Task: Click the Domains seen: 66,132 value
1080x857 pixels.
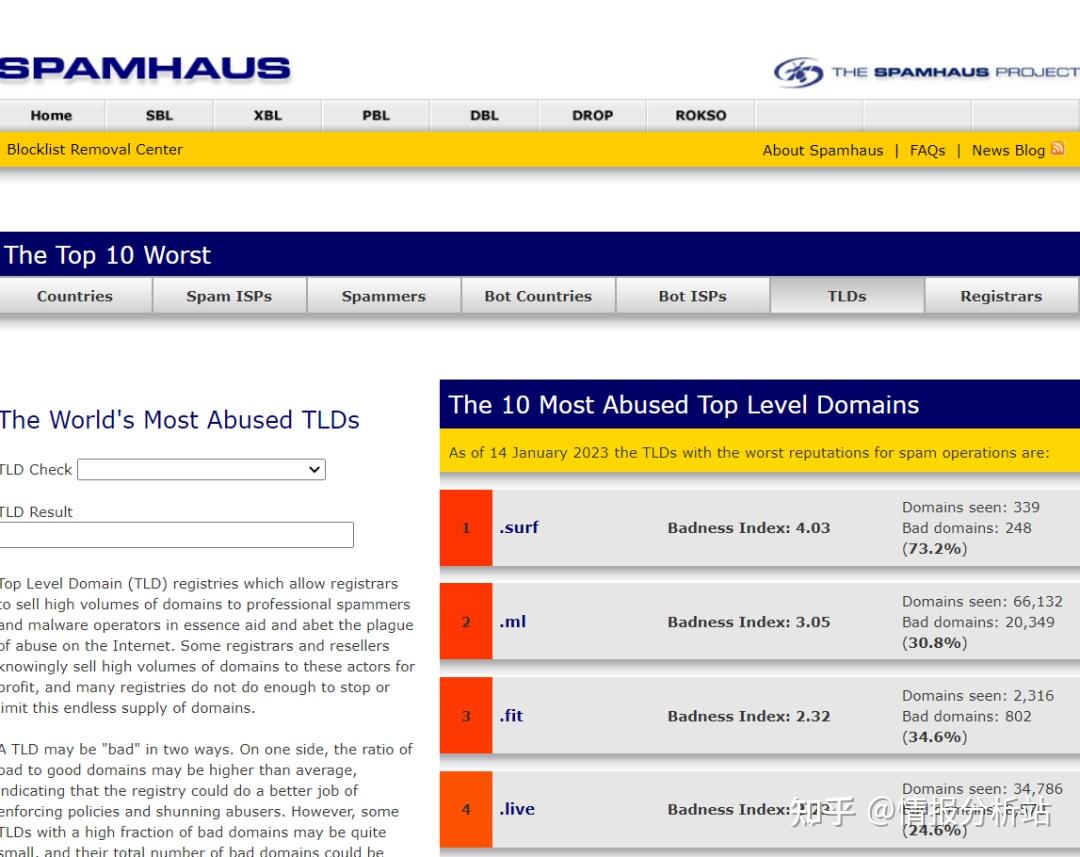Action: point(982,601)
